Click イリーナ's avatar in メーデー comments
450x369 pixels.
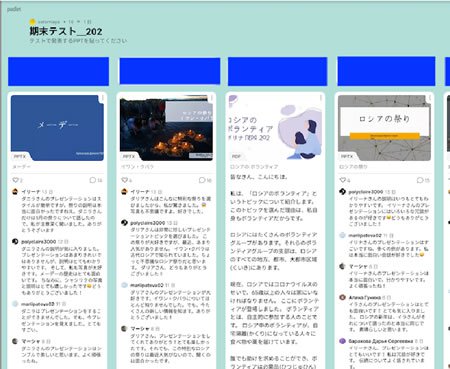click(15, 191)
